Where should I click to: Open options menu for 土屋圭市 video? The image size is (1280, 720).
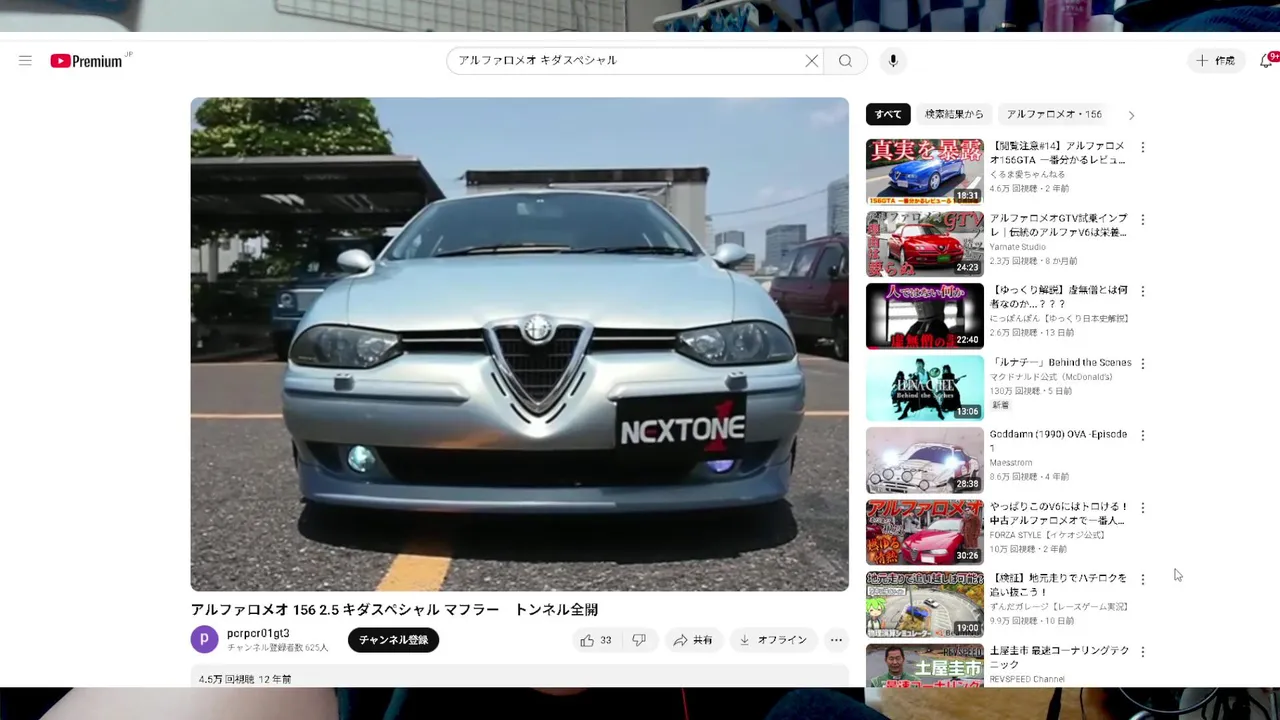coord(1143,651)
